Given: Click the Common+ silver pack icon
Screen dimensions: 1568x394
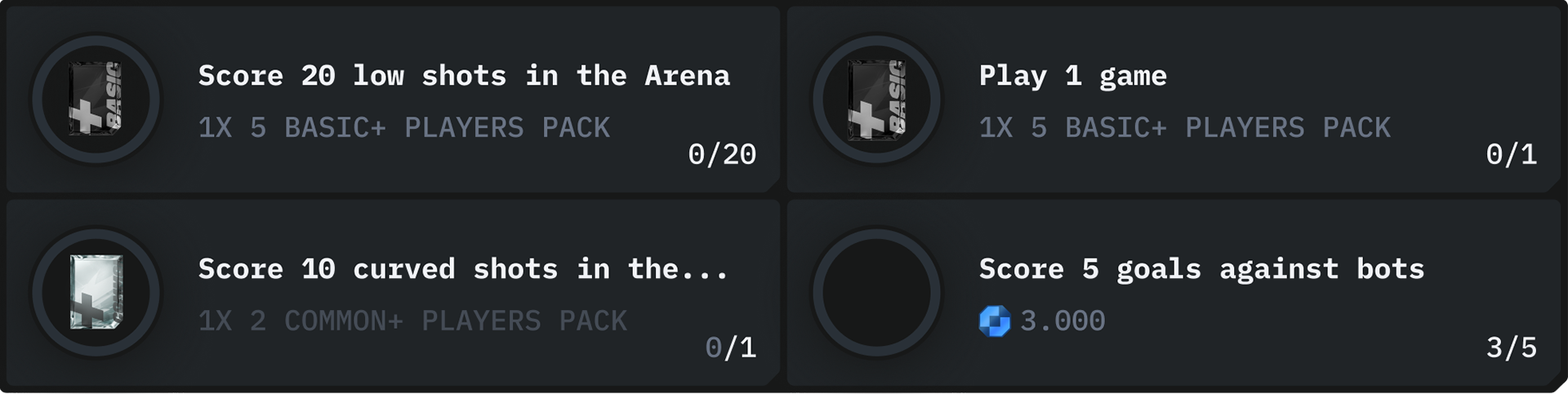Looking at the screenshot, I should pos(96,292).
